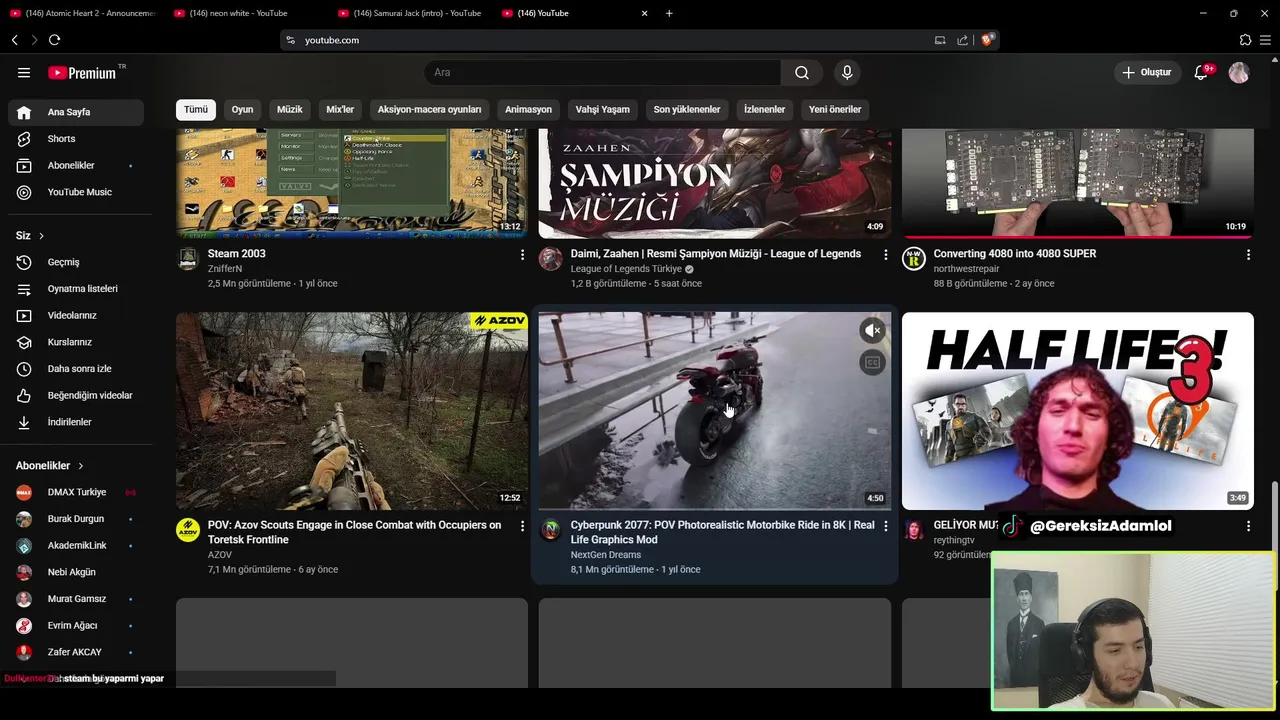Open YouTube Music from sidebar
This screenshot has width=1280, height=720.
click(x=76, y=192)
